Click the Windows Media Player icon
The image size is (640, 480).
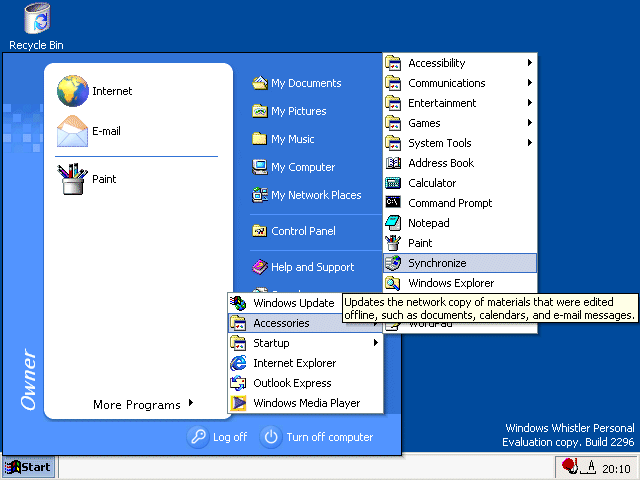click(x=238, y=403)
